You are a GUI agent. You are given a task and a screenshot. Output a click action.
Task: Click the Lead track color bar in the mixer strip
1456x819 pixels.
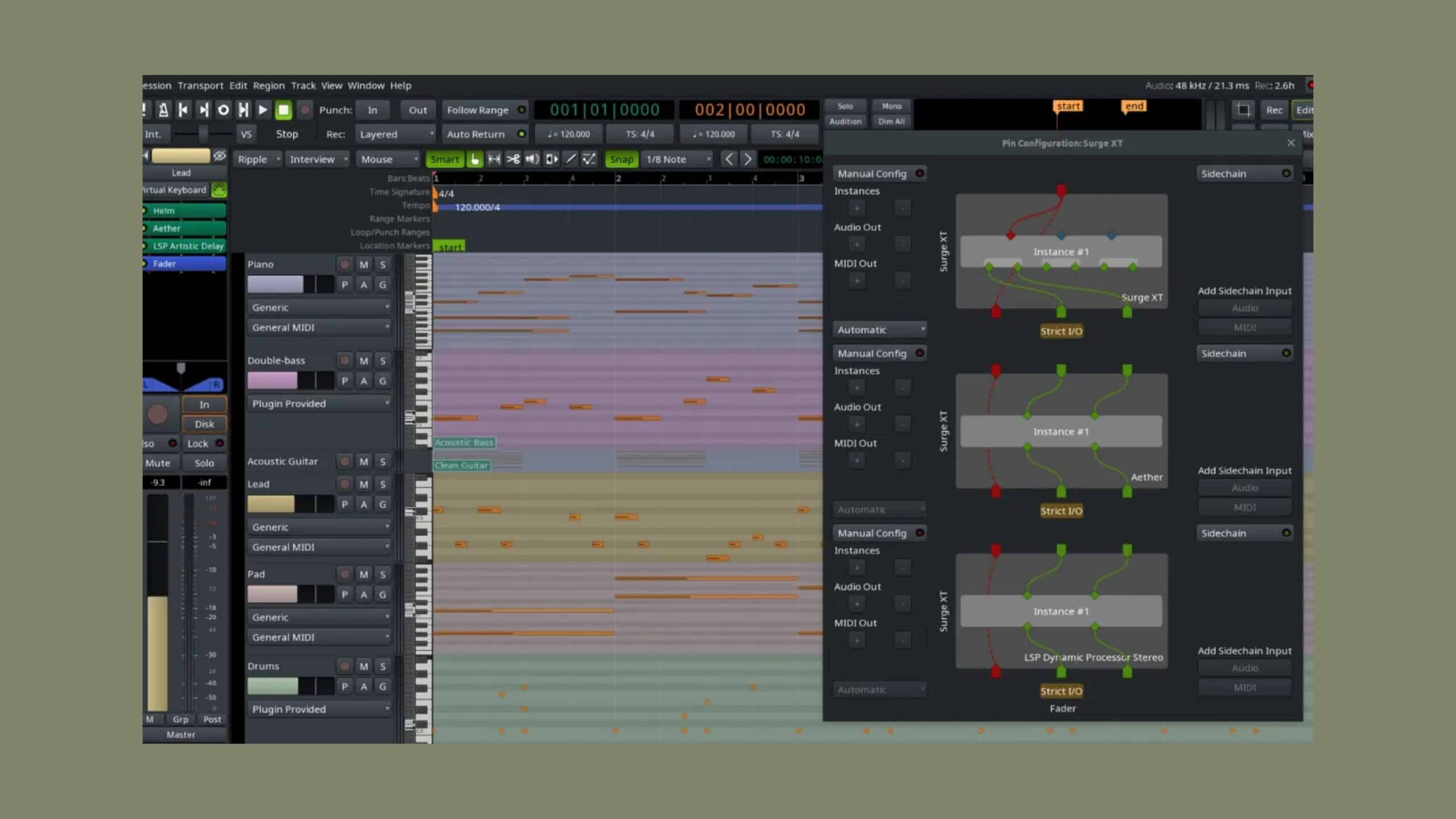[x=181, y=155]
